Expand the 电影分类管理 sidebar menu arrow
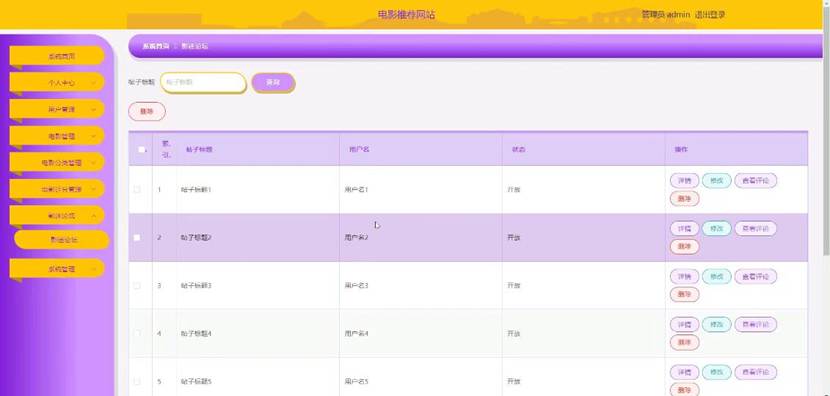This screenshot has width=830, height=396. tap(93, 163)
